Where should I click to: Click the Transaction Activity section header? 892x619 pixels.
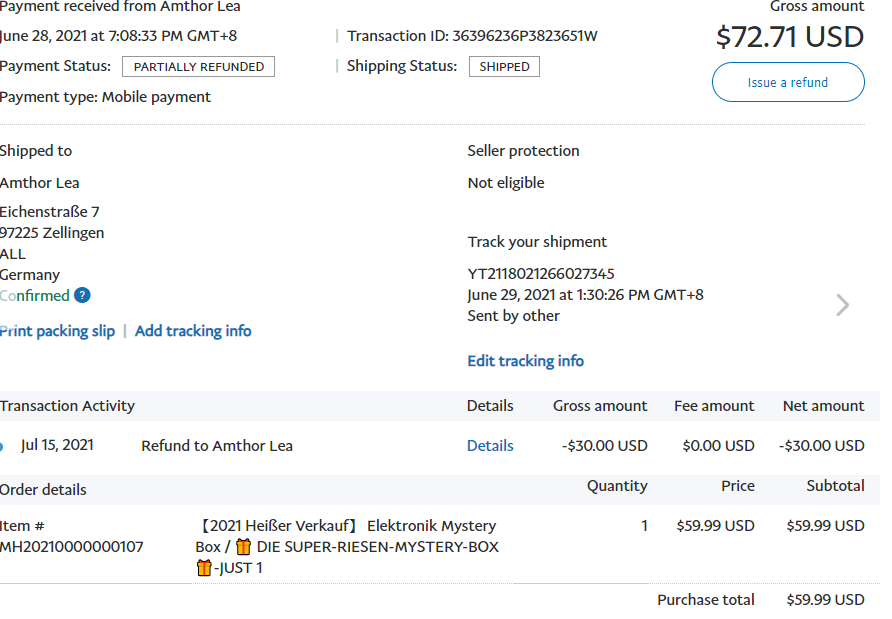(68, 406)
